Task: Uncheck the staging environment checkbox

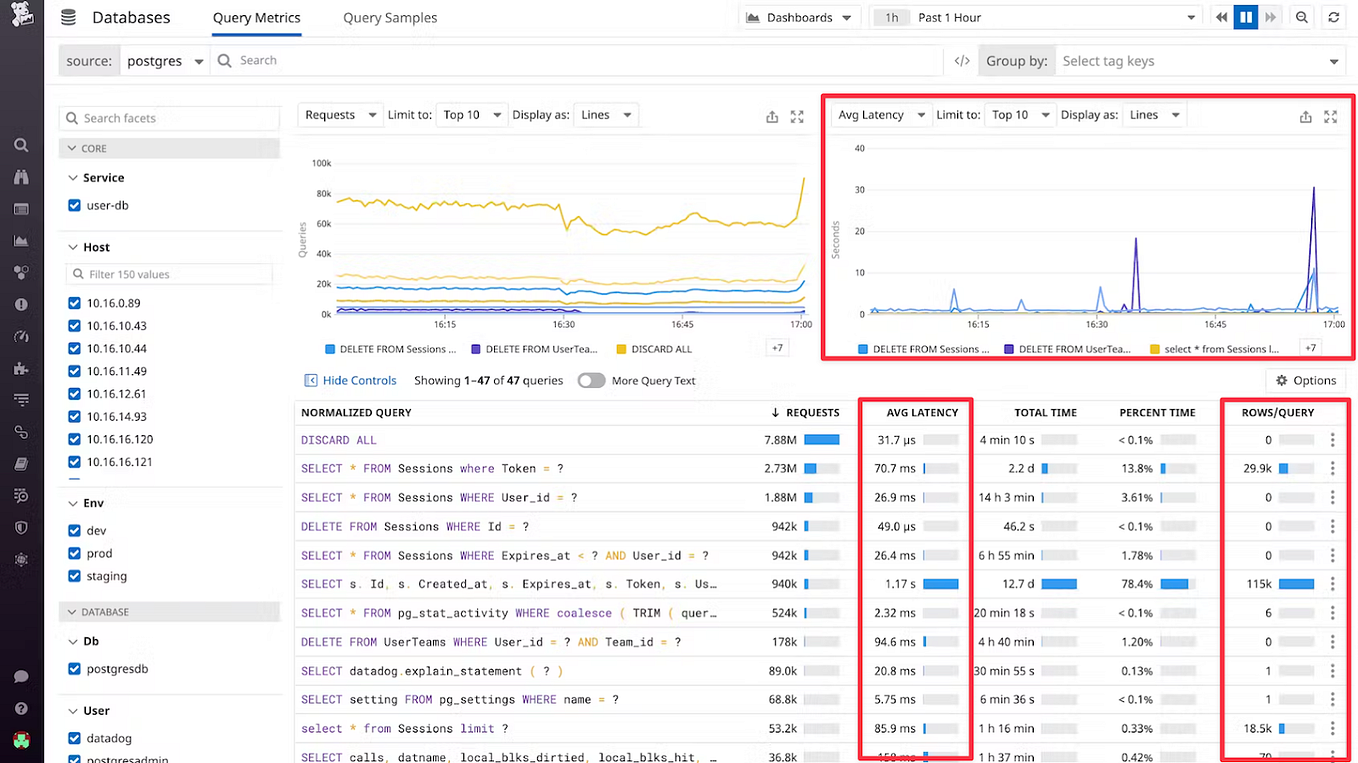Action: (x=74, y=576)
